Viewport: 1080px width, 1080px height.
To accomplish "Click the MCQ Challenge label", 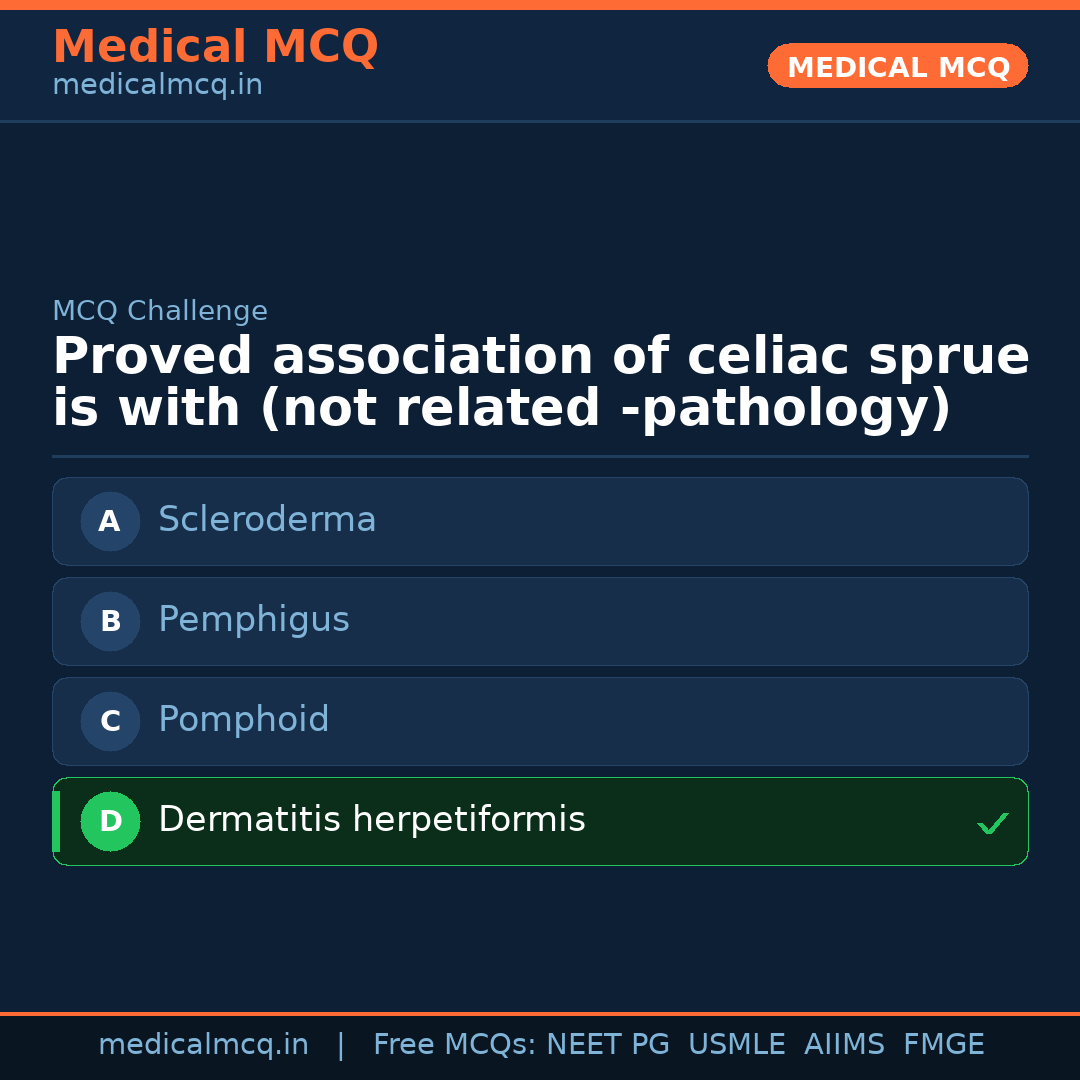I will click(160, 311).
